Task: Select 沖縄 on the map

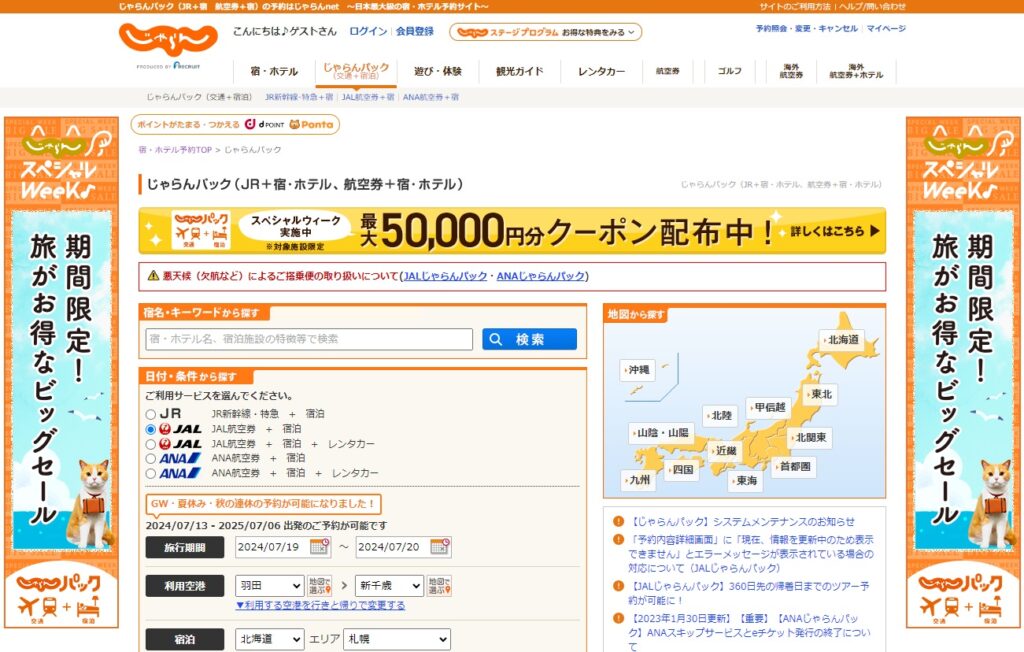Action: [x=637, y=370]
